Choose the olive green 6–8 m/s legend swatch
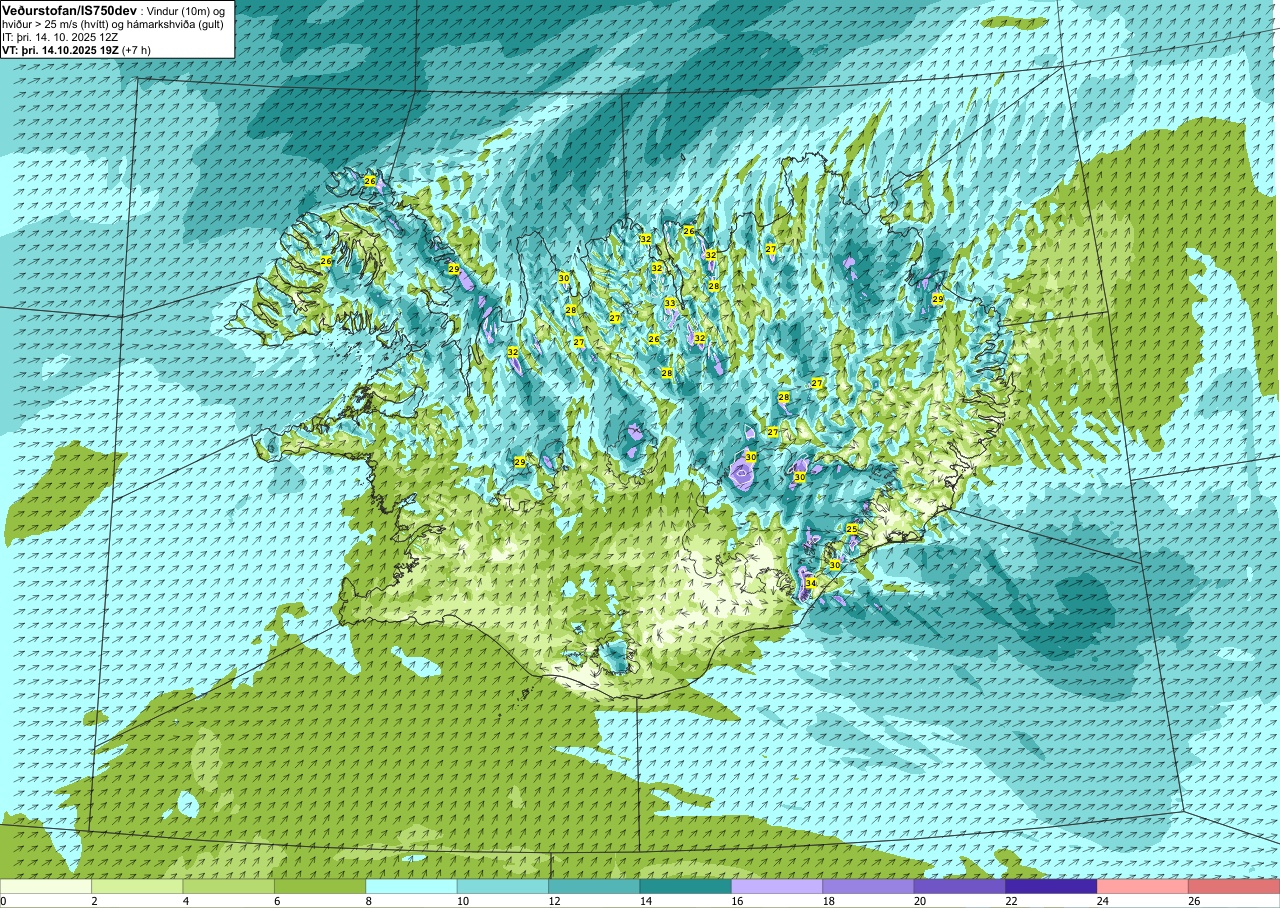1280x908 pixels. [x=320, y=886]
